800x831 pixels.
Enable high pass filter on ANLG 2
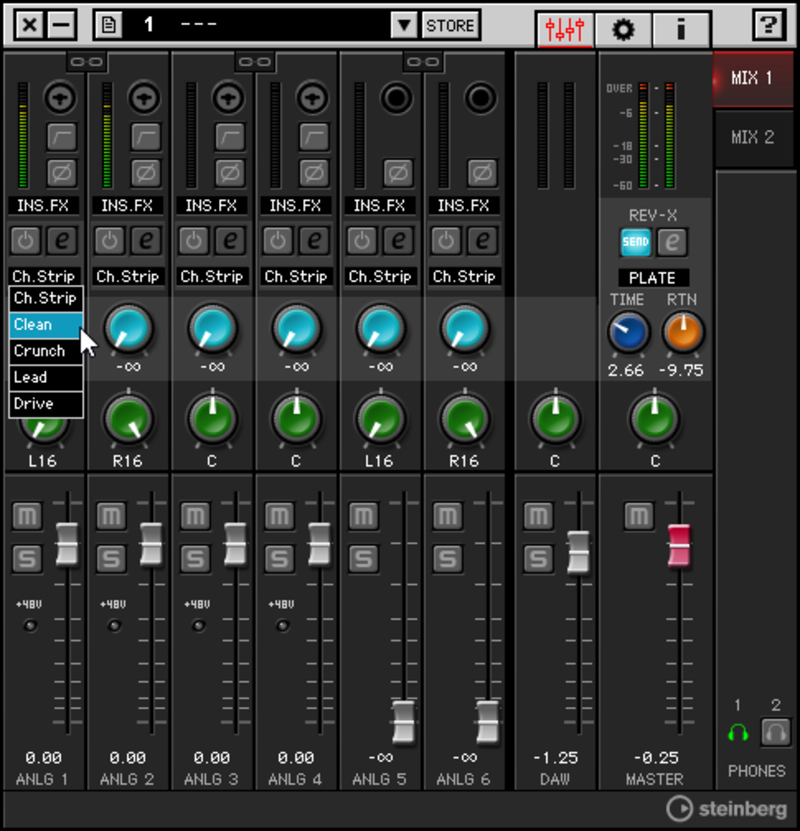point(146,137)
